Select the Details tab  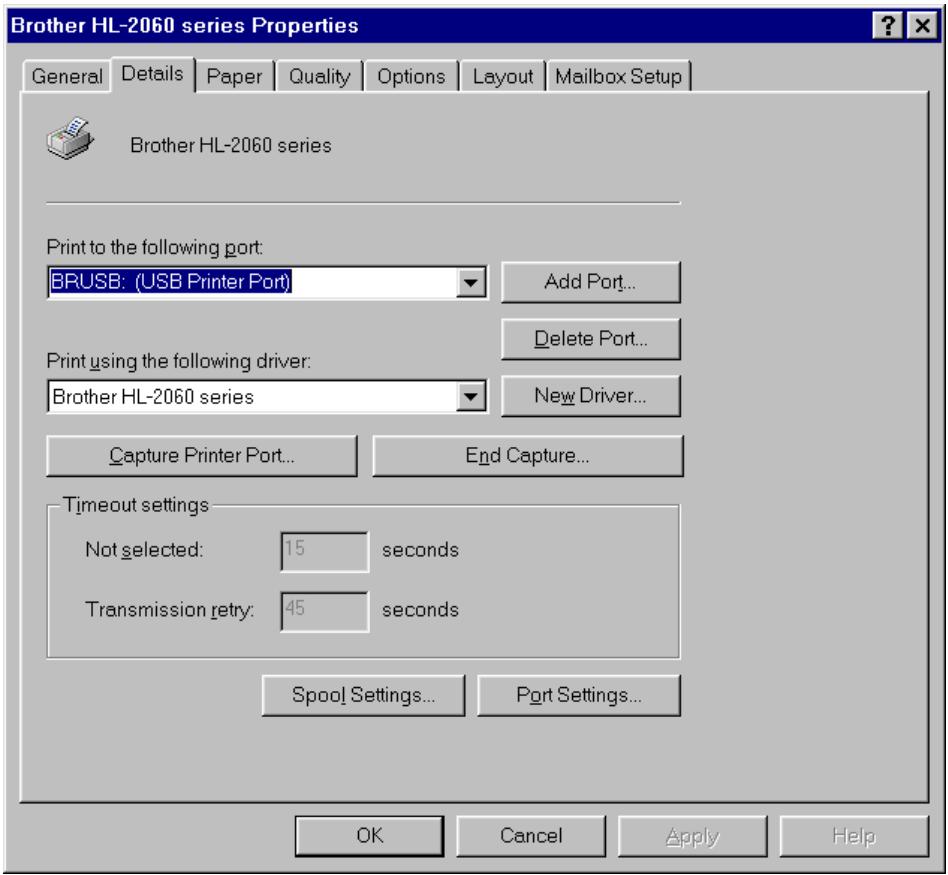coord(152,74)
